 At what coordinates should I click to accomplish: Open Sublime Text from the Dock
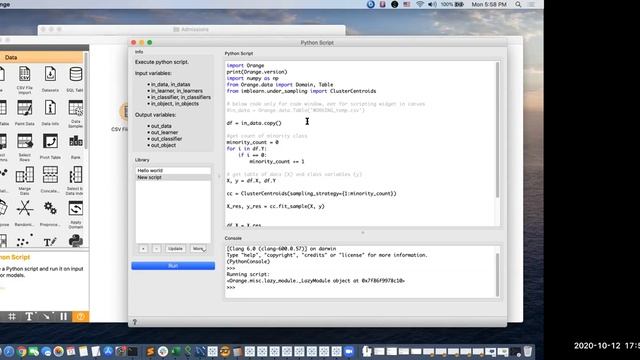[x=150, y=351]
